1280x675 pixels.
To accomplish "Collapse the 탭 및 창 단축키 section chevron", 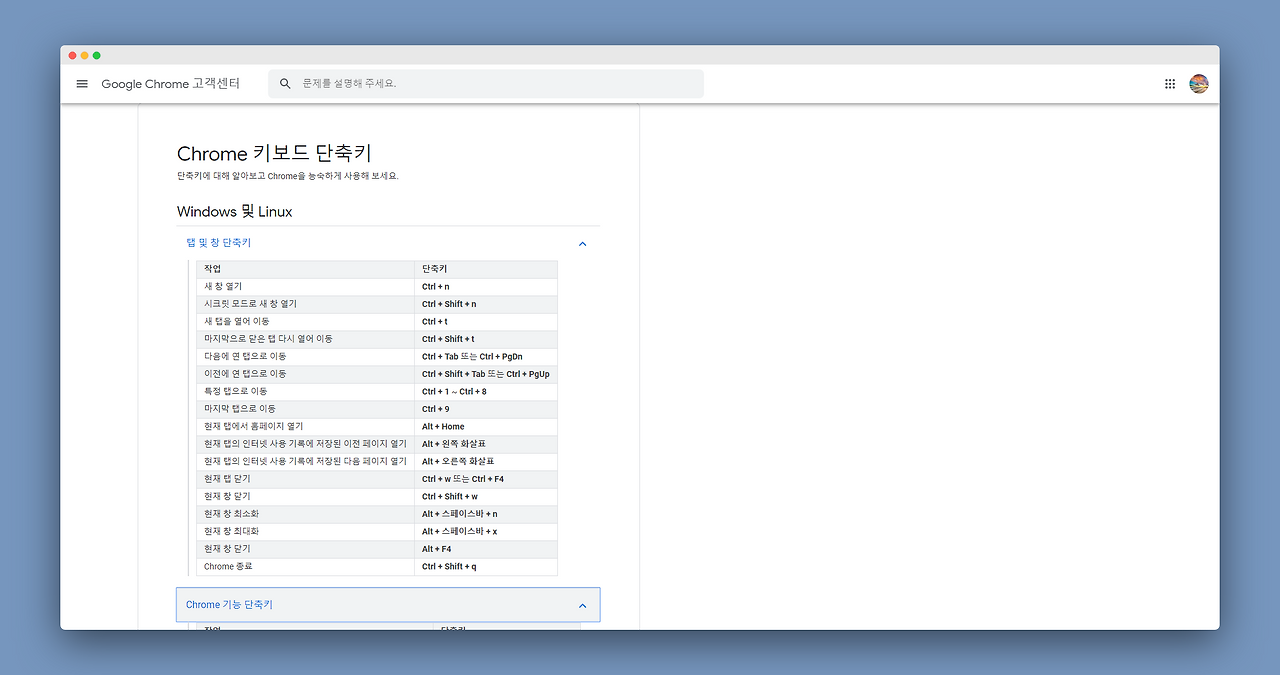I will click(x=582, y=244).
